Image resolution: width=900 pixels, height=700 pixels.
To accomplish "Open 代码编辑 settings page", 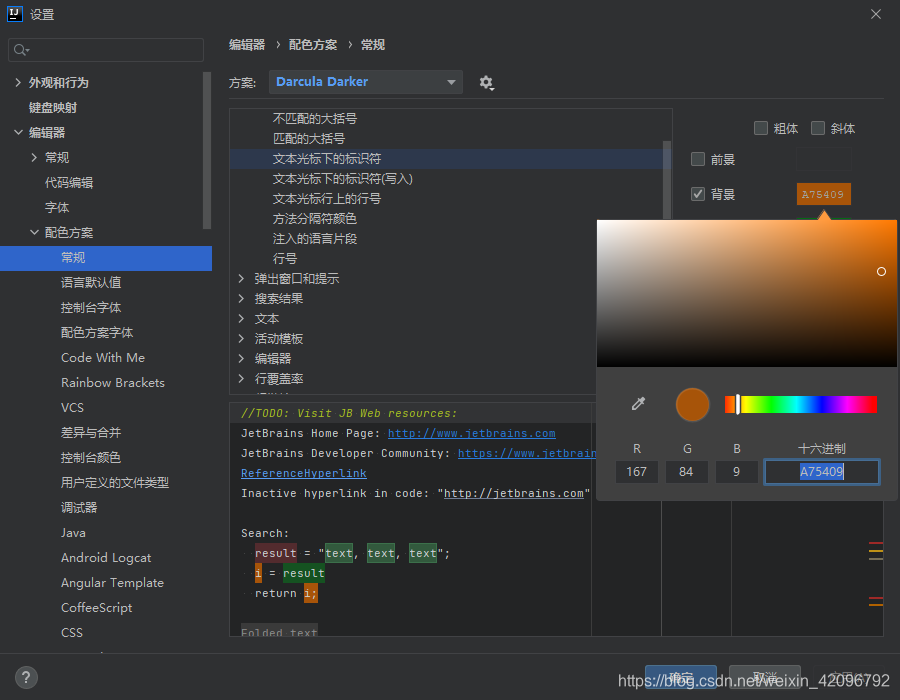I will click(x=69, y=182).
